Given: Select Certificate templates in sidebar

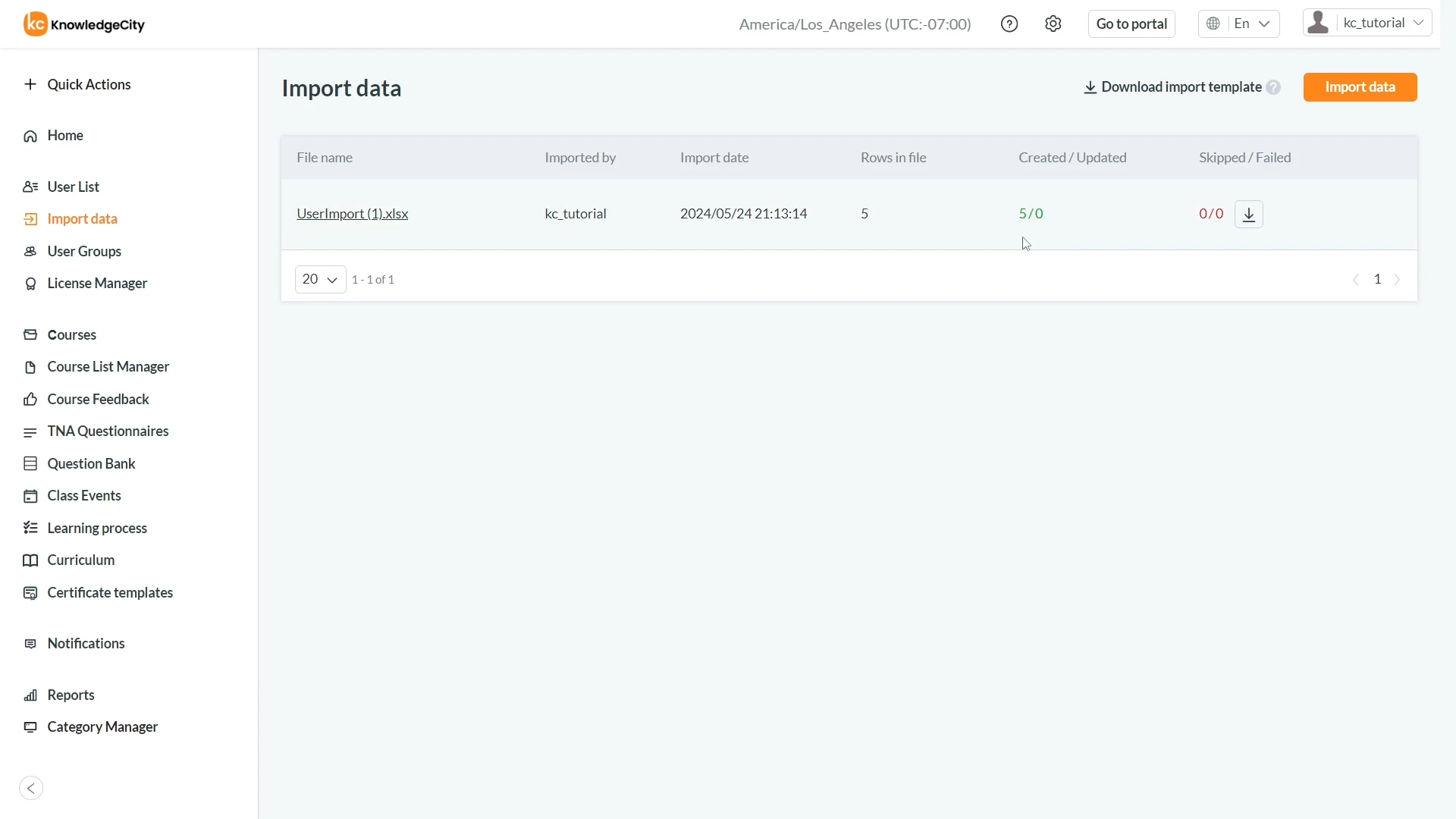Looking at the screenshot, I should point(110,593).
